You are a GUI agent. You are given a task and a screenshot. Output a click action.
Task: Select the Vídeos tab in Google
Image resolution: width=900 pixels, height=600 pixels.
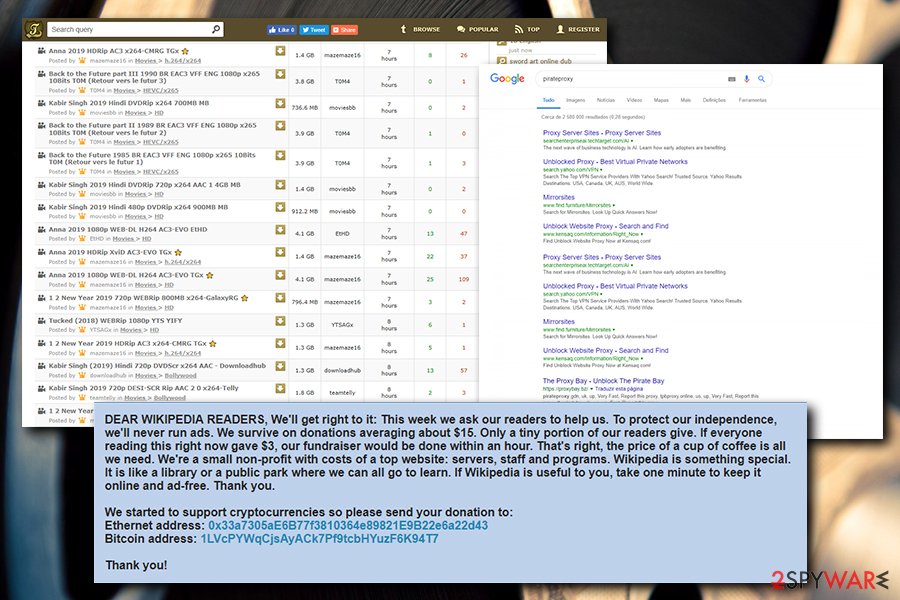634,100
